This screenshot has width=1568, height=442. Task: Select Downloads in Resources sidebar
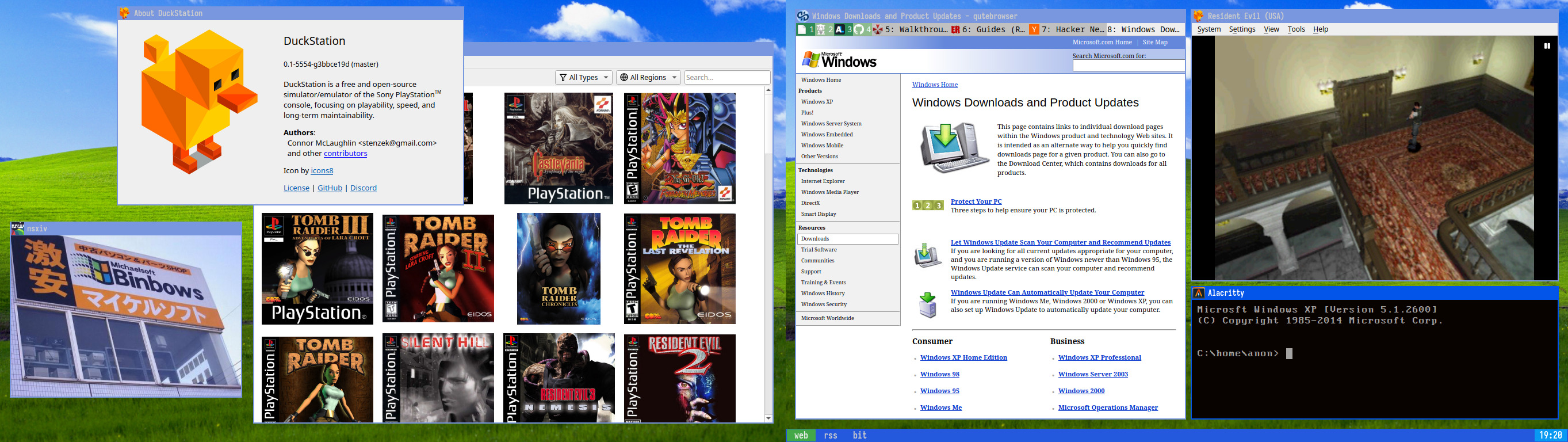pyautogui.click(x=847, y=239)
